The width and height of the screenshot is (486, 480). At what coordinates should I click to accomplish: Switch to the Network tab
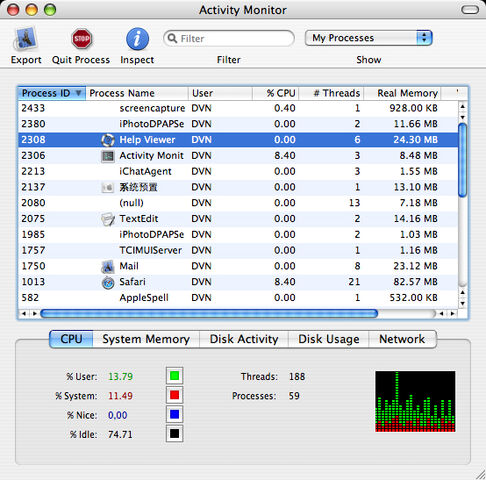tap(402, 339)
